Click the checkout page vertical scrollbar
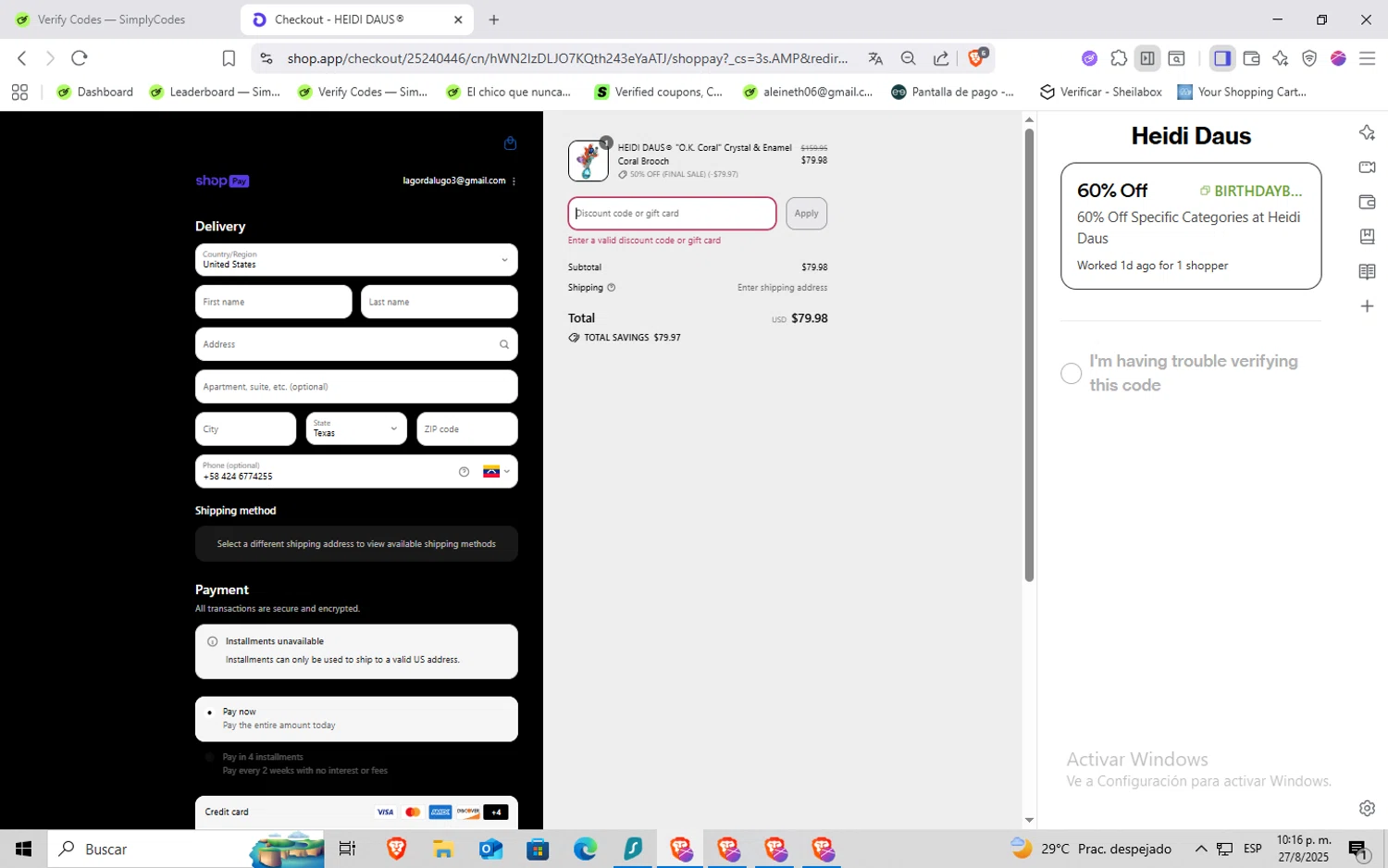The width and height of the screenshot is (1388, 868). click(x=1029, y=355)
